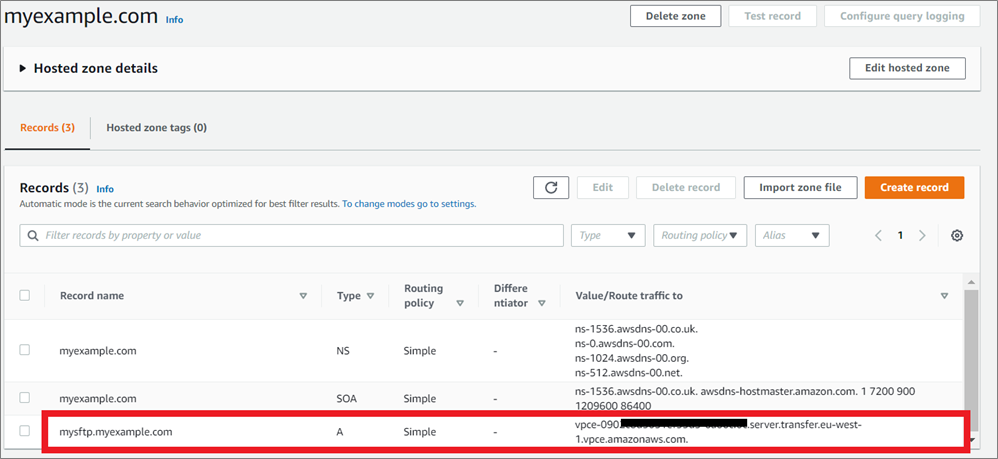Switch to Records (3) tab

coord(47,128)
